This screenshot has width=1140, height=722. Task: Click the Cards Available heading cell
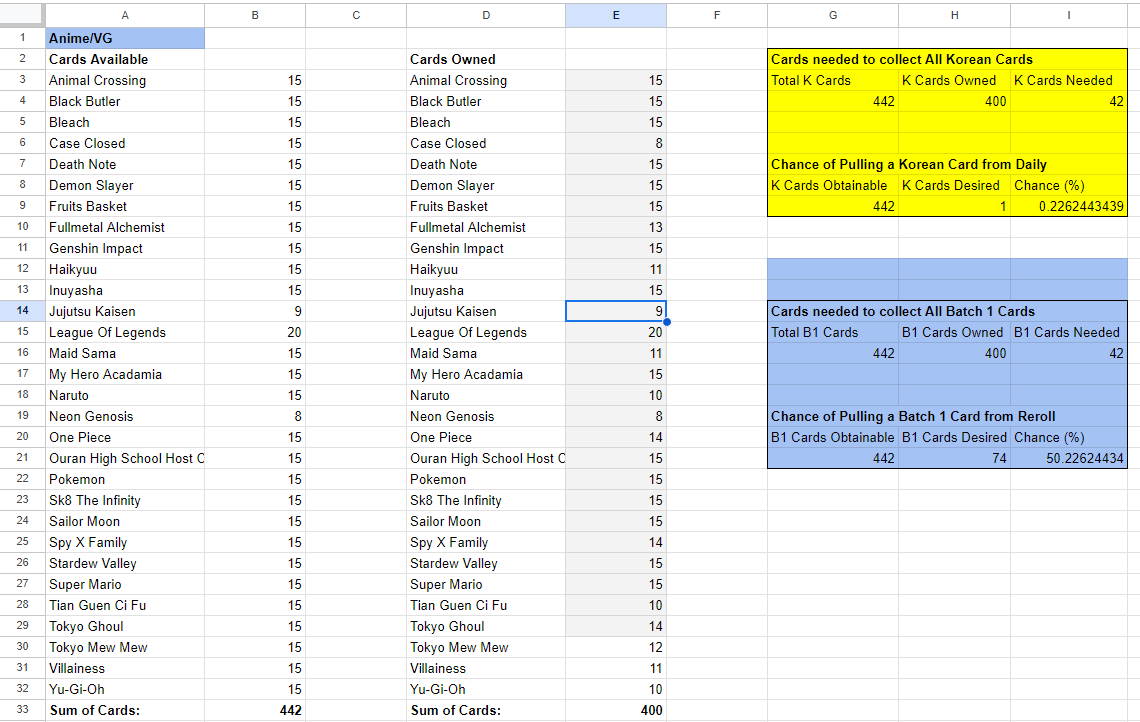pos(124,60)
